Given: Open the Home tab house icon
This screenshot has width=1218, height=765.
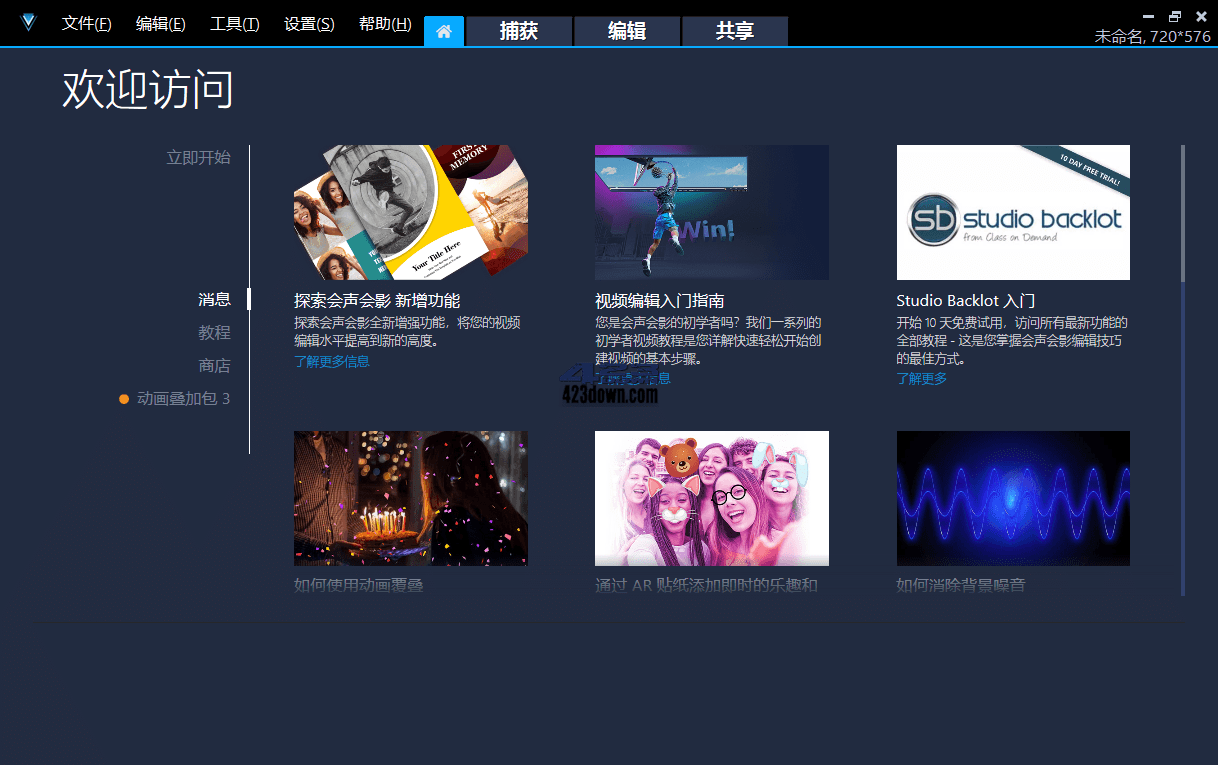Looking at the screenshot, I should pos(443,30).
